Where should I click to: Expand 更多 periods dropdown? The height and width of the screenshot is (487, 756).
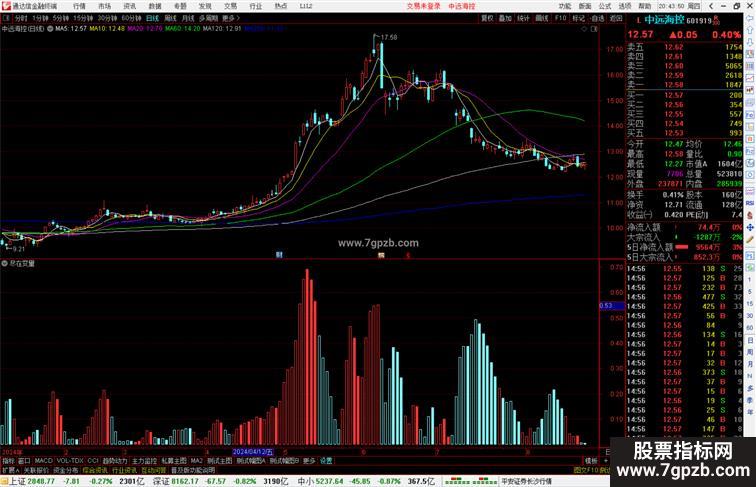[x=230, y=18]
